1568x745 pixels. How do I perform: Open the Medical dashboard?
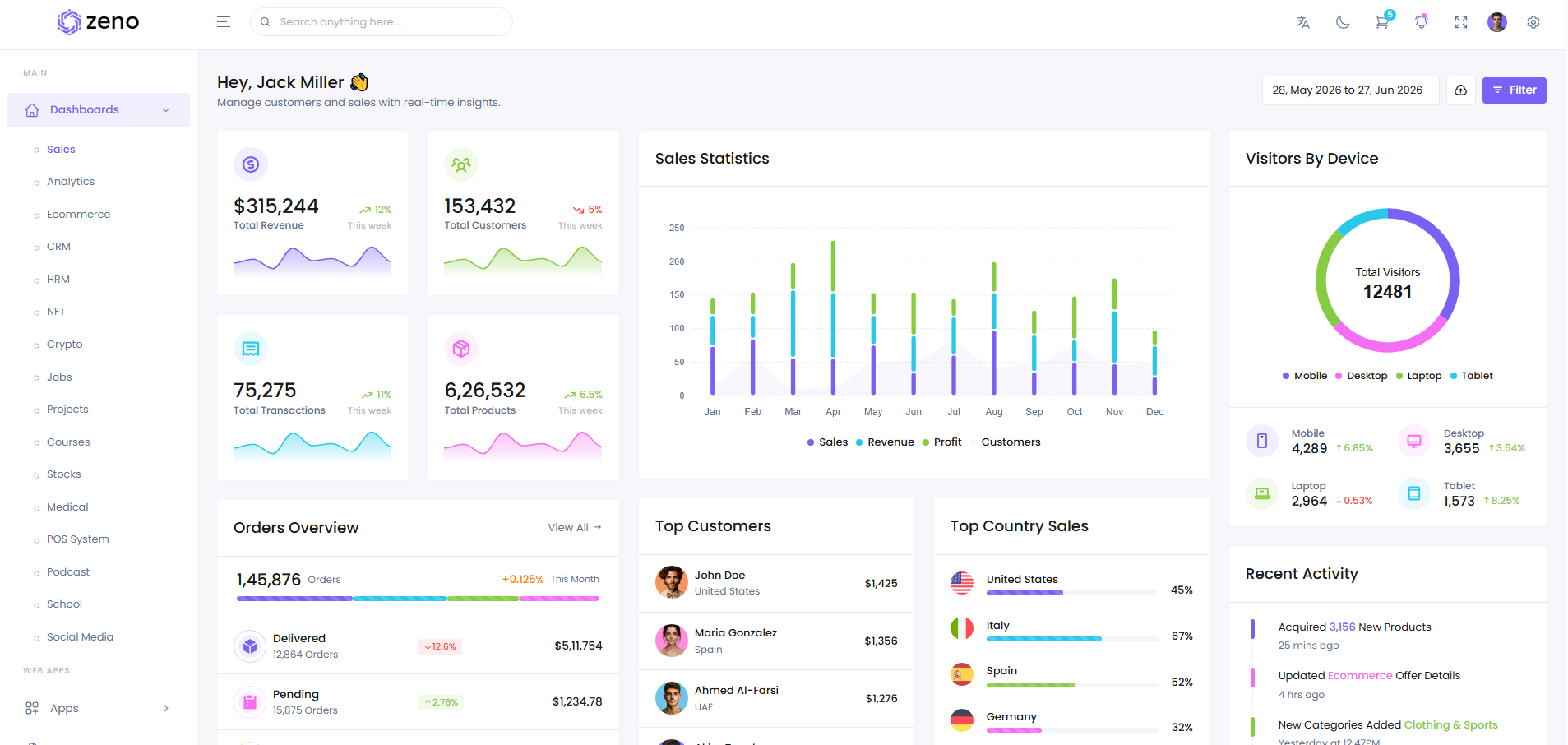[x=67, y=507]
